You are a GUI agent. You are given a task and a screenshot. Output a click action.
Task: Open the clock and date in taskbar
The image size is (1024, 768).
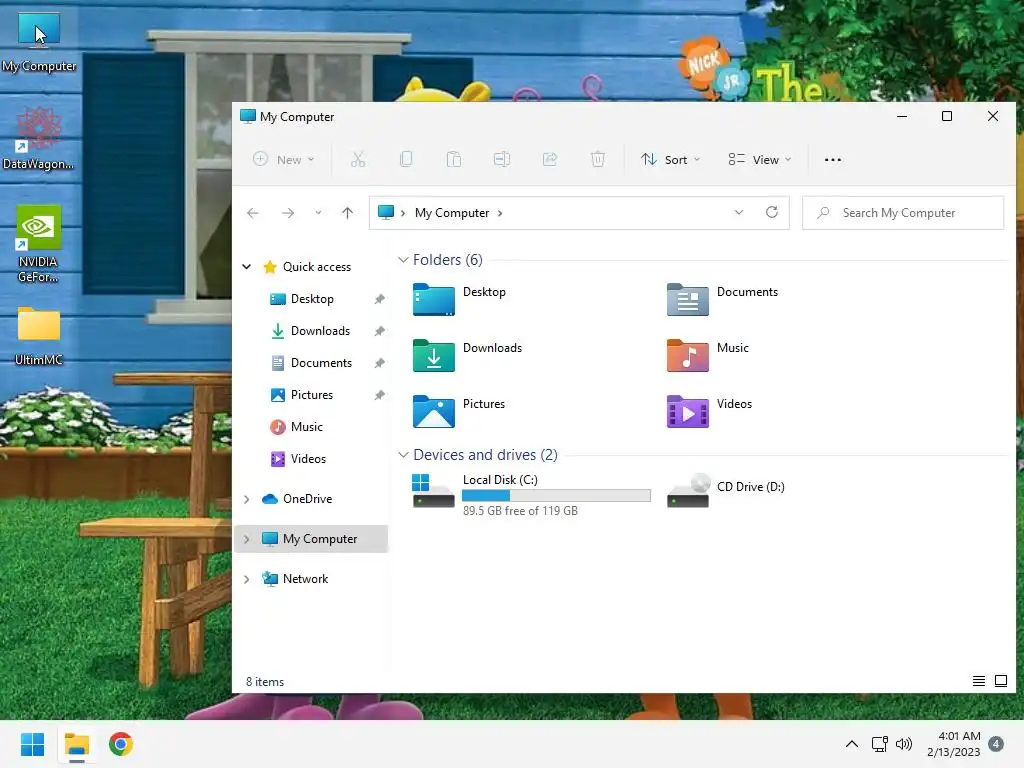(953, 744)
